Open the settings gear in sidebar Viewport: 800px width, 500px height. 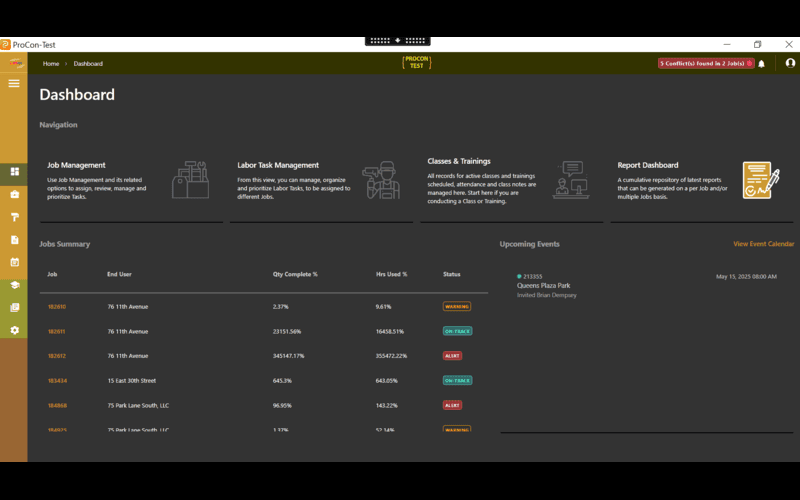pos(14,330)
